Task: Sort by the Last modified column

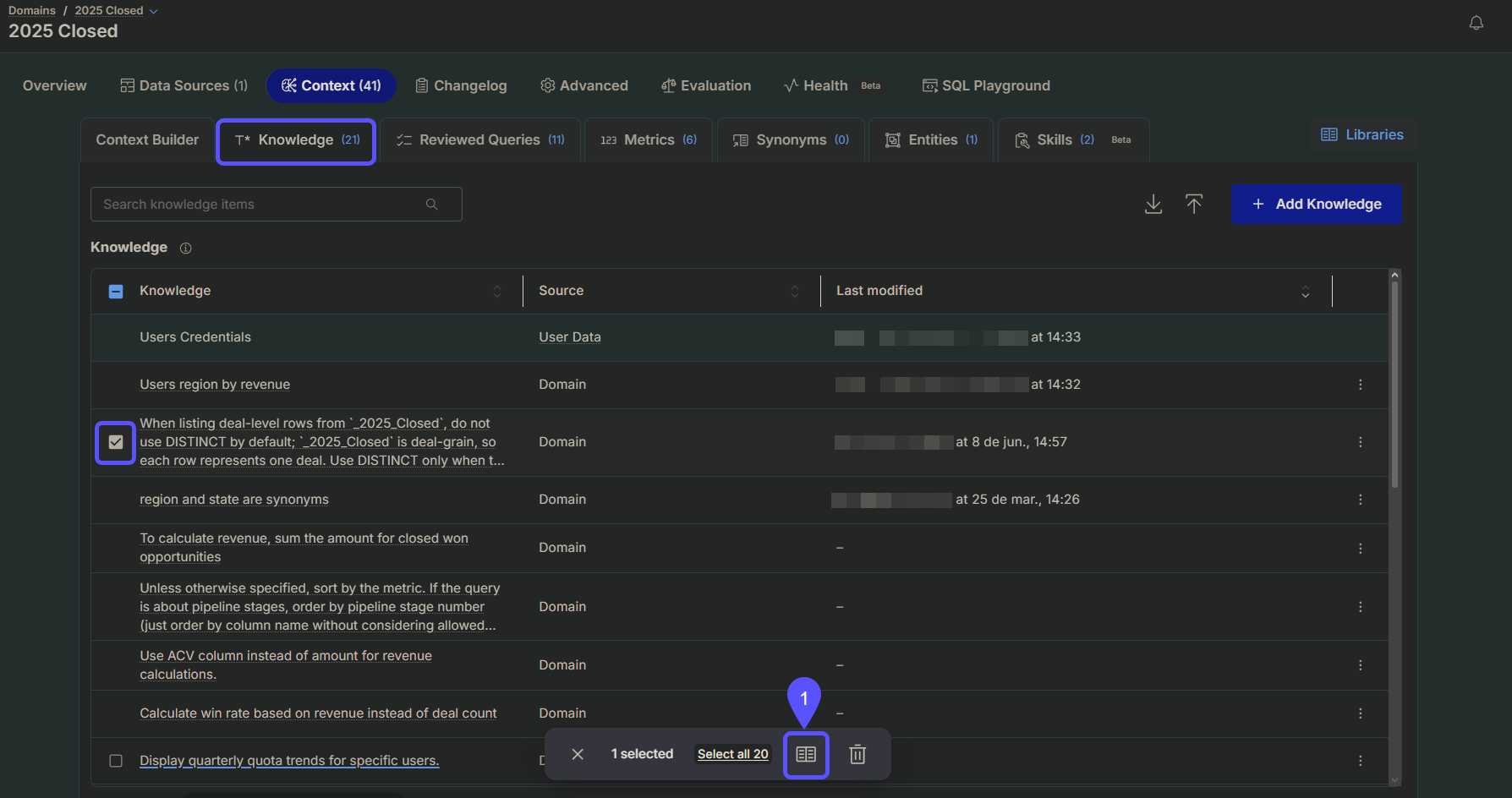Action: [x=1306, y=292]
